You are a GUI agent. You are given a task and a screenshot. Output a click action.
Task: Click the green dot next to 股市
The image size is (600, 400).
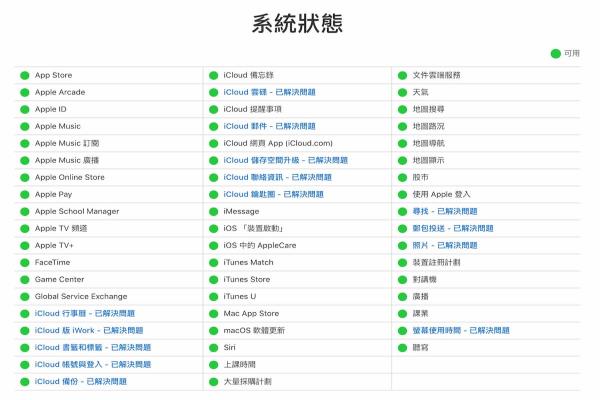402,178
